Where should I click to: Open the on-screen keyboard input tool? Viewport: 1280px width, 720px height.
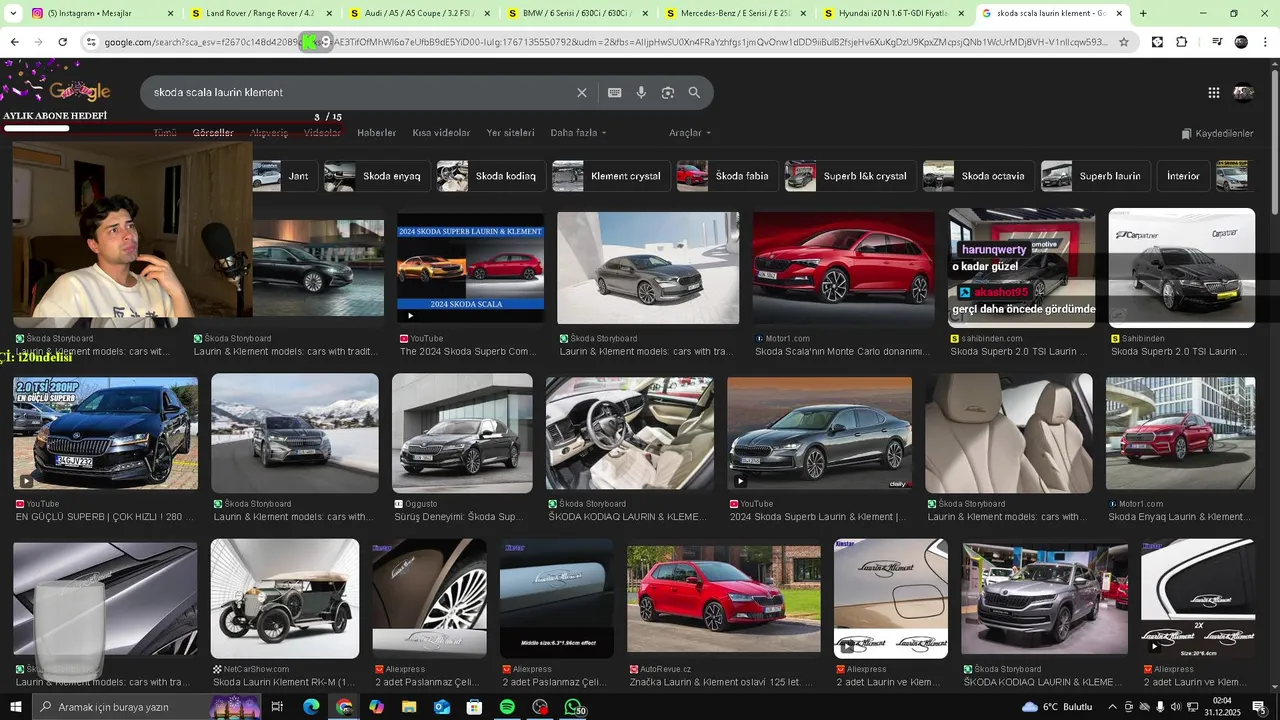click(x=615, y=92)
